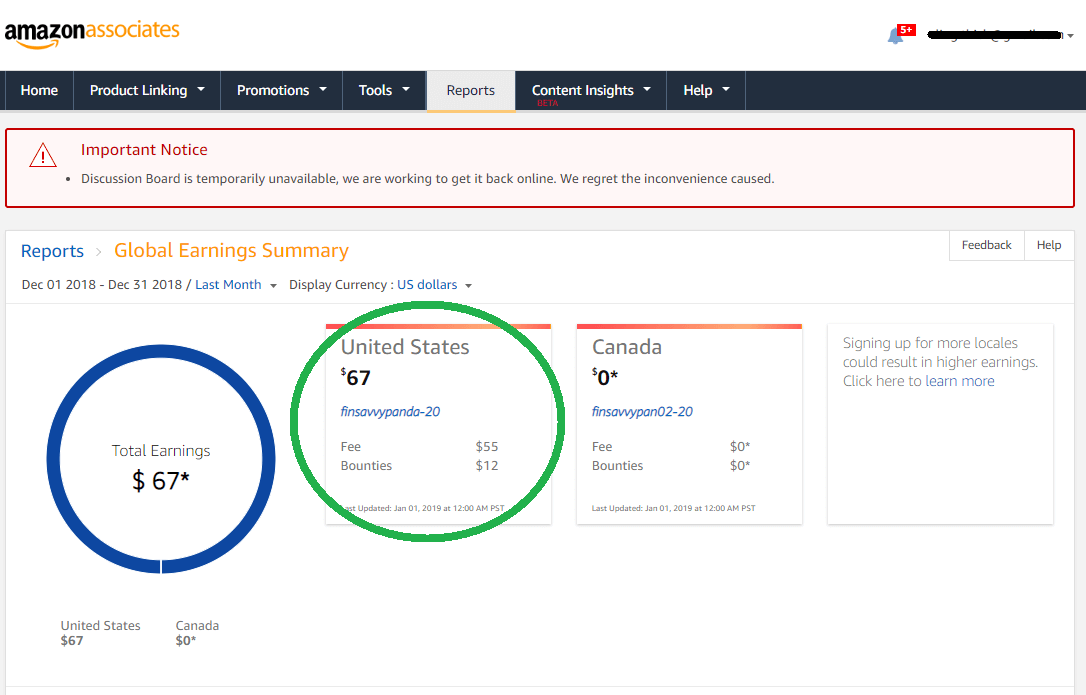Click United States $67 legend under chart
This screenshot has width=1086, height=695.
pyautogui.click(x=100, y=633)
